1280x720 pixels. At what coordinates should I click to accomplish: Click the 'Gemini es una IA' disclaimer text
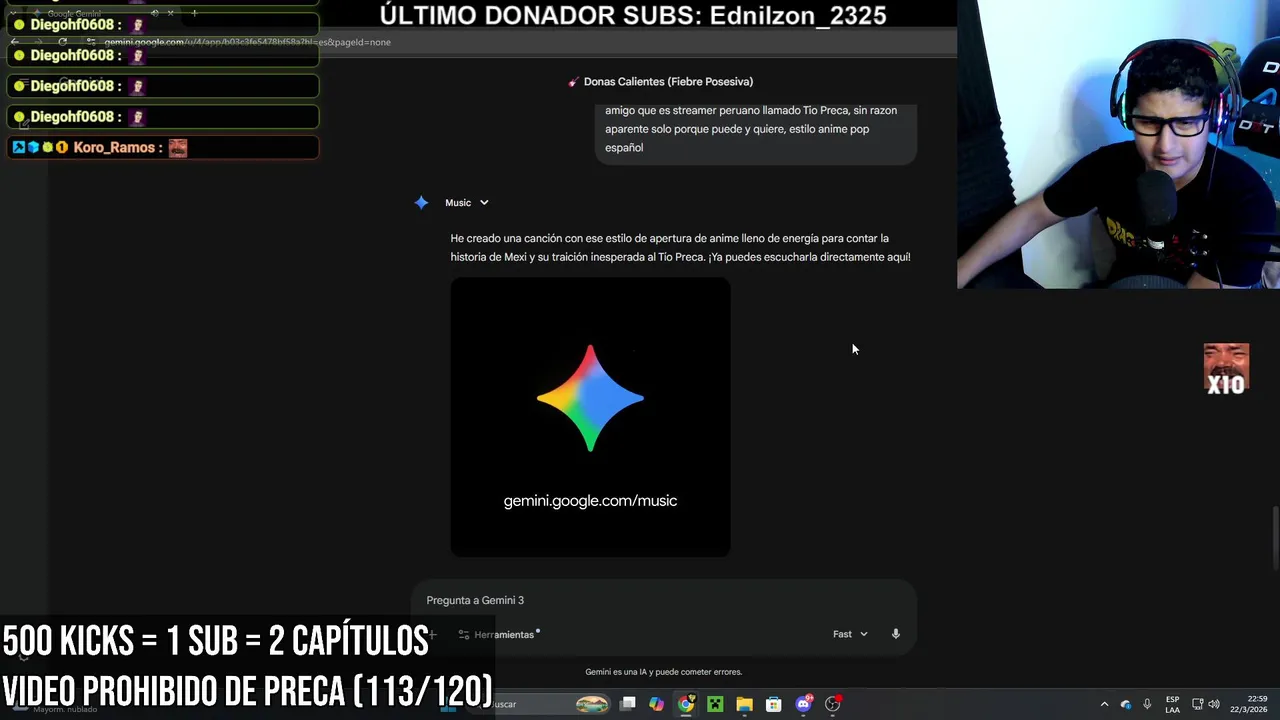(x=664, y=672)
